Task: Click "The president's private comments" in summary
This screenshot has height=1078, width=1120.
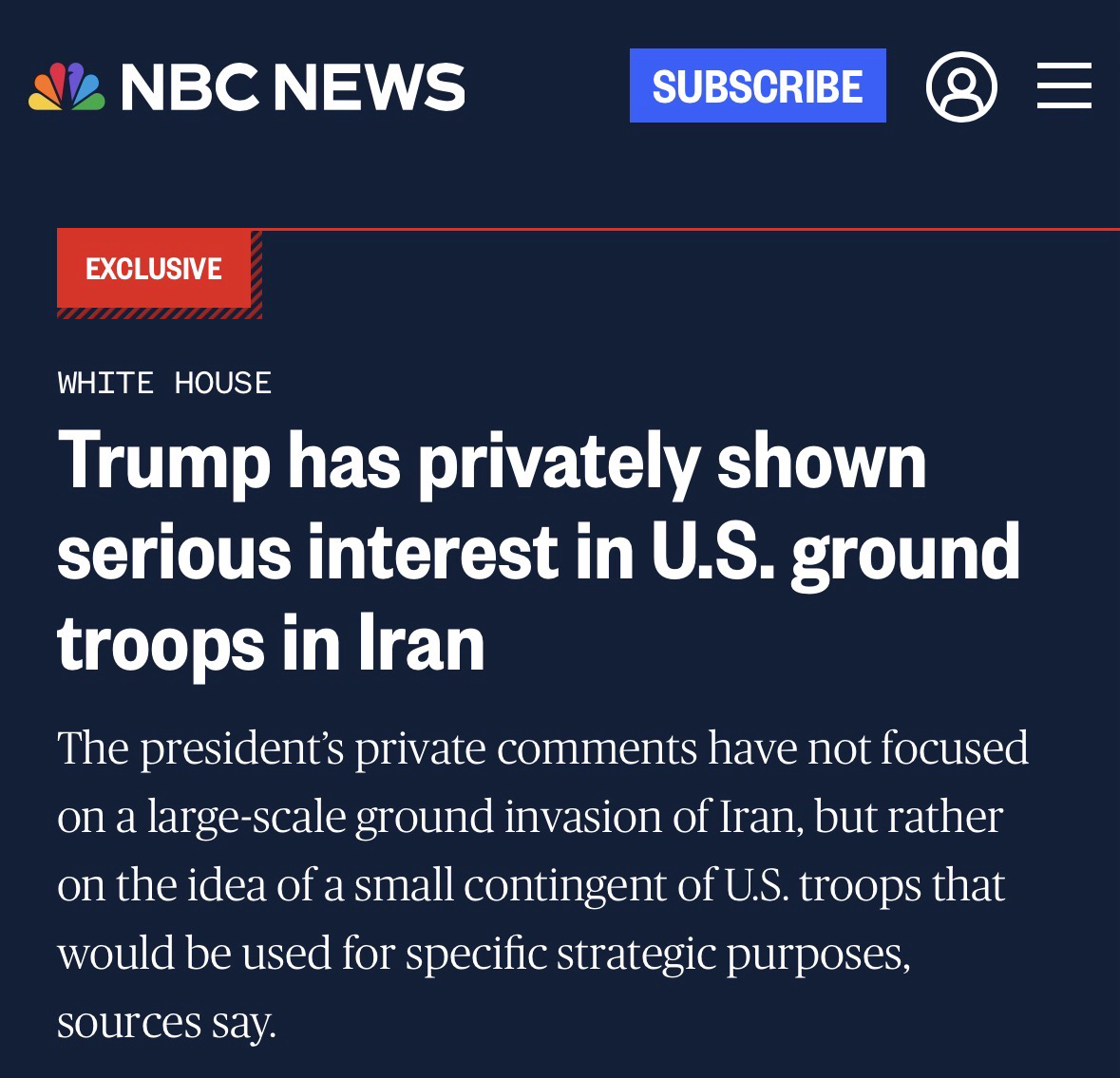Action: pyautogui.click(x=375, y=748)
